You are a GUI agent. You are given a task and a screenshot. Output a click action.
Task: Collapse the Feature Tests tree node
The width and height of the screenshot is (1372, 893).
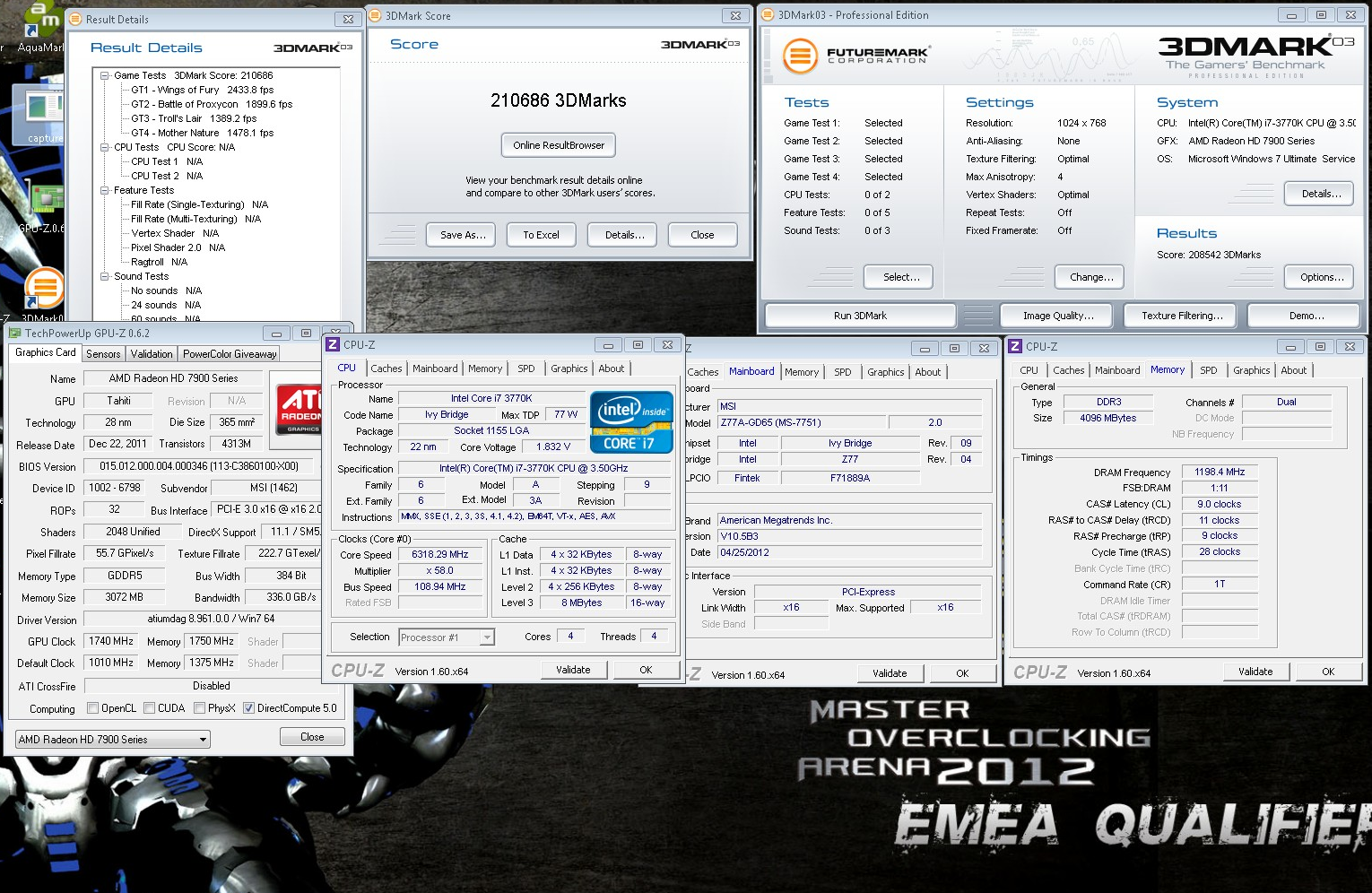click(x=105, y=191)
